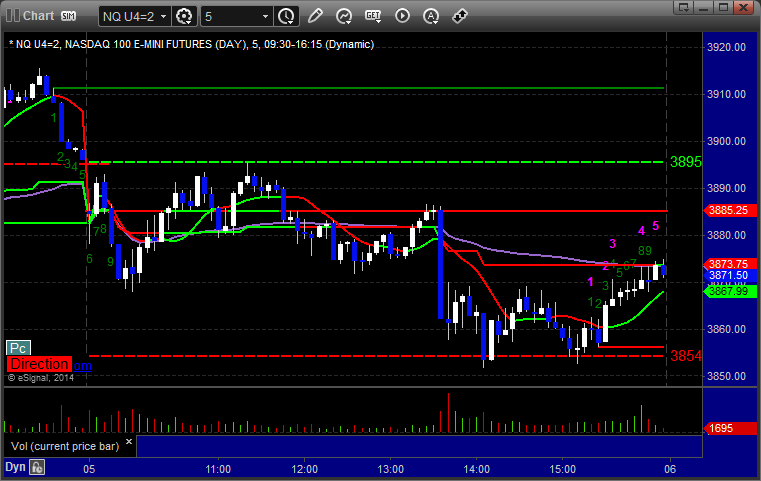
Task: Click the red 3854 level label
Action: coord(685,356)
